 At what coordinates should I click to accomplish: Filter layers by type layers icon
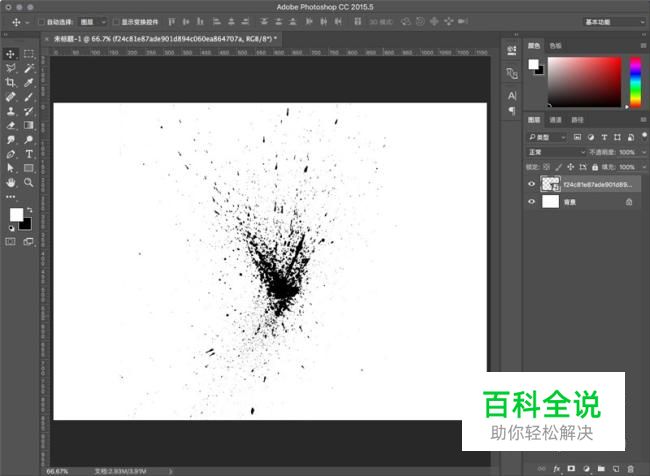[x=604, y=137]
